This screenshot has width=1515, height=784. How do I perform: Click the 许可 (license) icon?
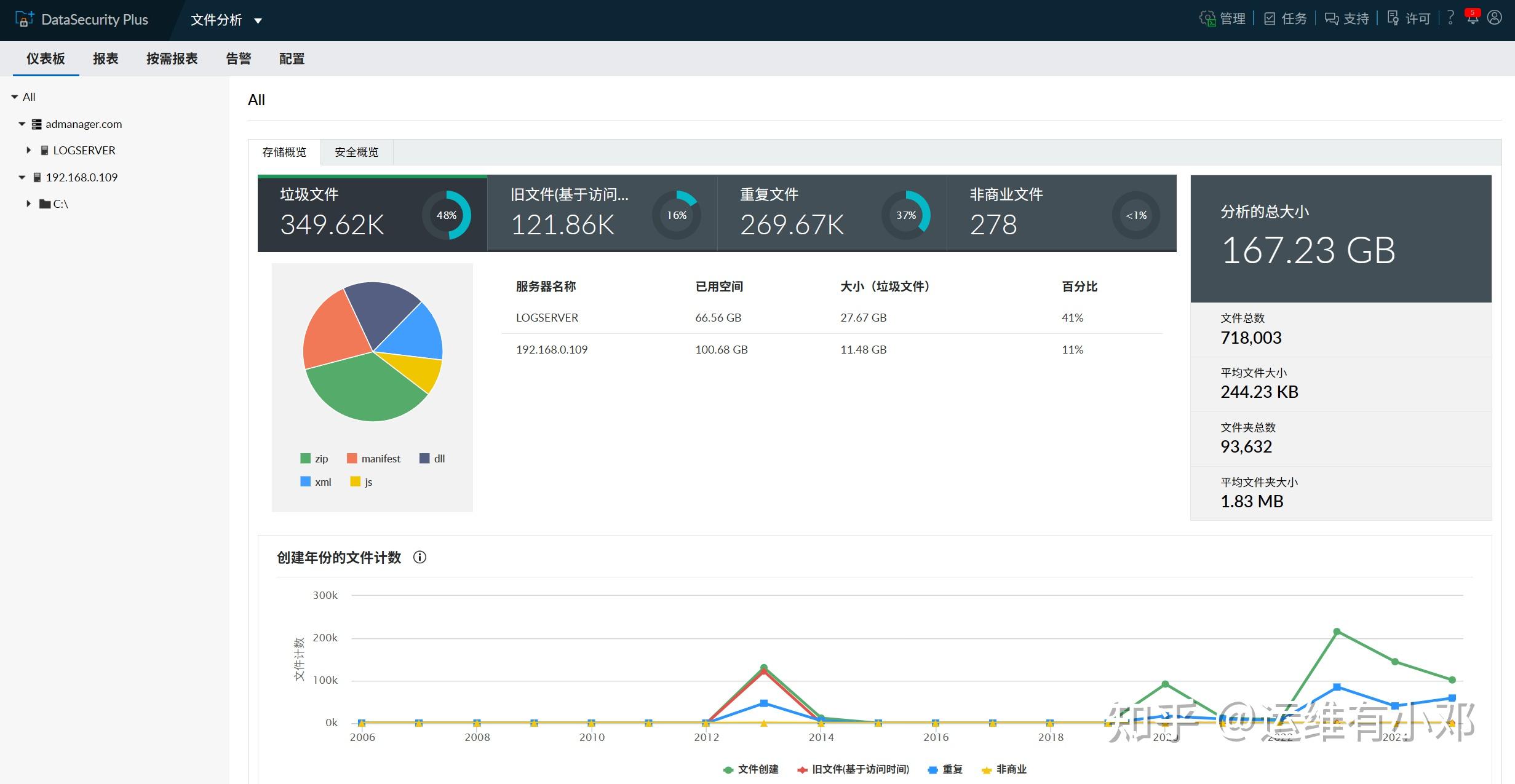point(1394,18)
